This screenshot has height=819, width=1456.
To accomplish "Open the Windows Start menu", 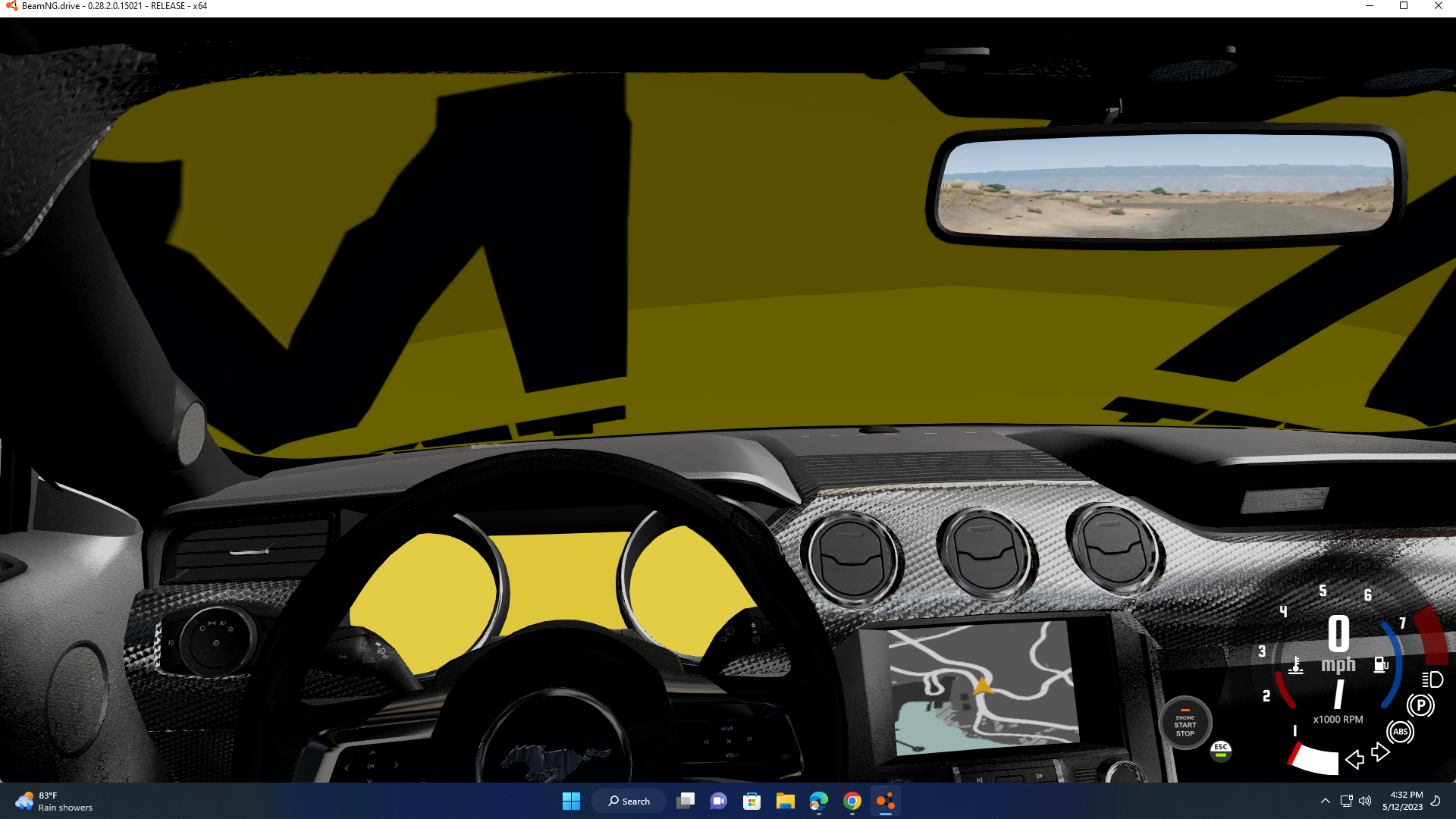I will [x=571, y=801].
